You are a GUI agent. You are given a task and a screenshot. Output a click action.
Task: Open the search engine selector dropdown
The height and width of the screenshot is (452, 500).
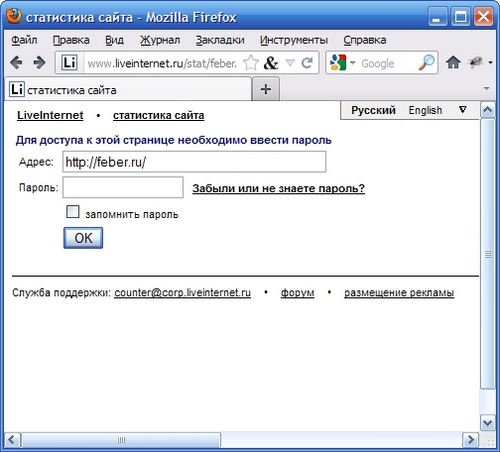pos(353,63)
